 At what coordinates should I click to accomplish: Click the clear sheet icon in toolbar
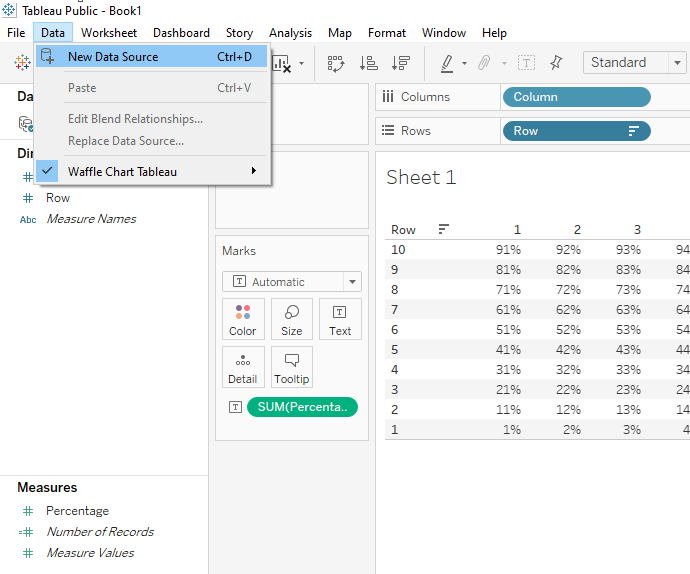(282, 63)
